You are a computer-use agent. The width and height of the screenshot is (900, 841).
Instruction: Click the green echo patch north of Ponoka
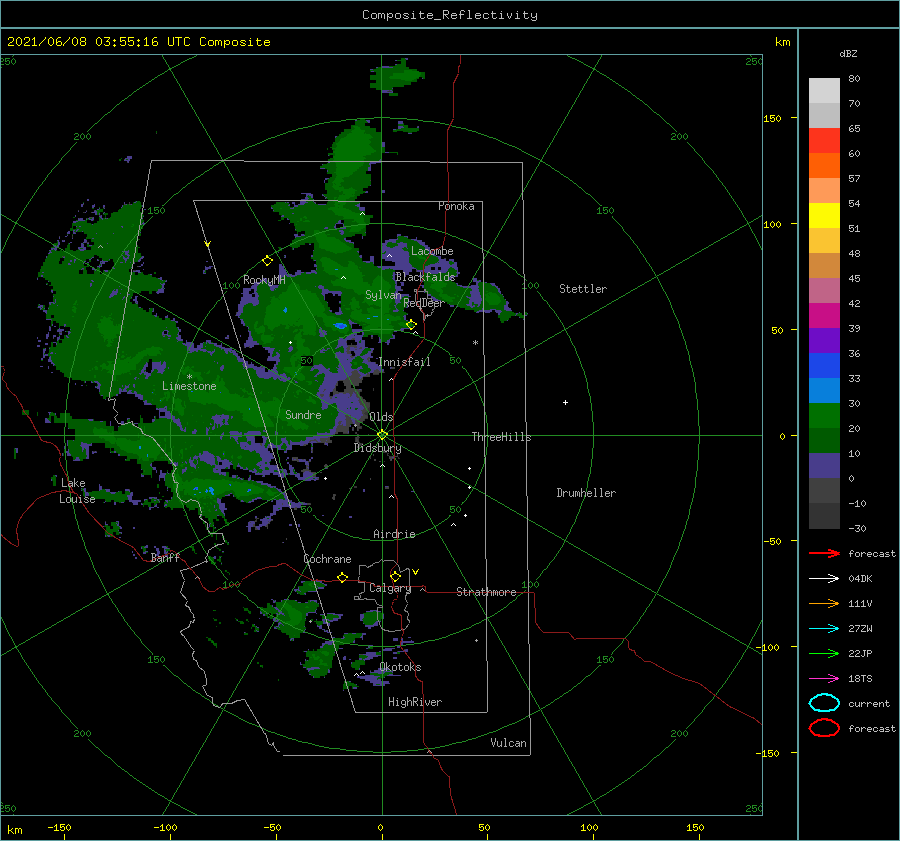[396, 77]
